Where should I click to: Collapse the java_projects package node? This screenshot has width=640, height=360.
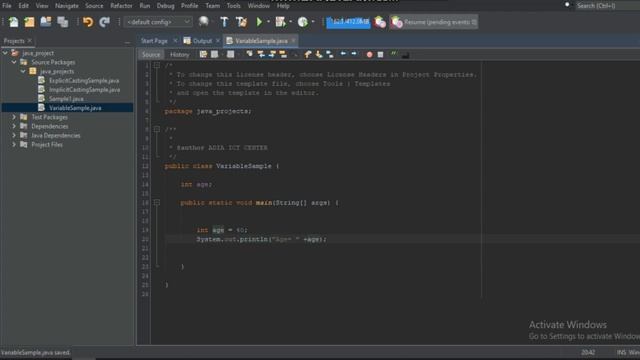(x=23, y=71)
